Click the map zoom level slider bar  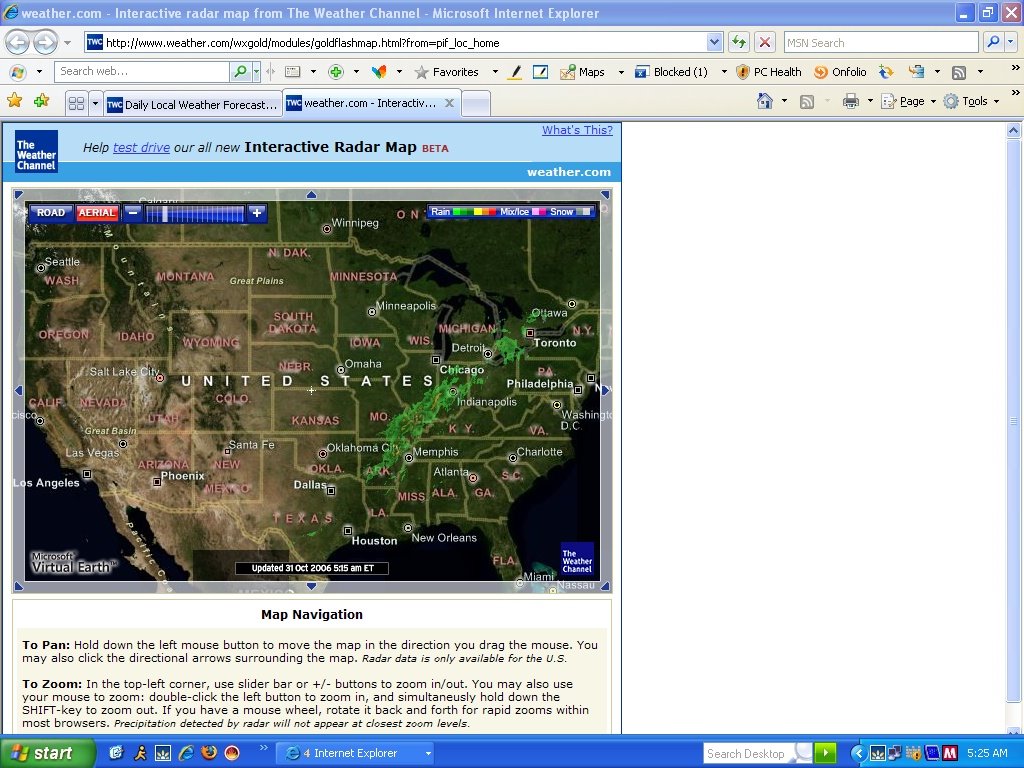click(195, 213)
